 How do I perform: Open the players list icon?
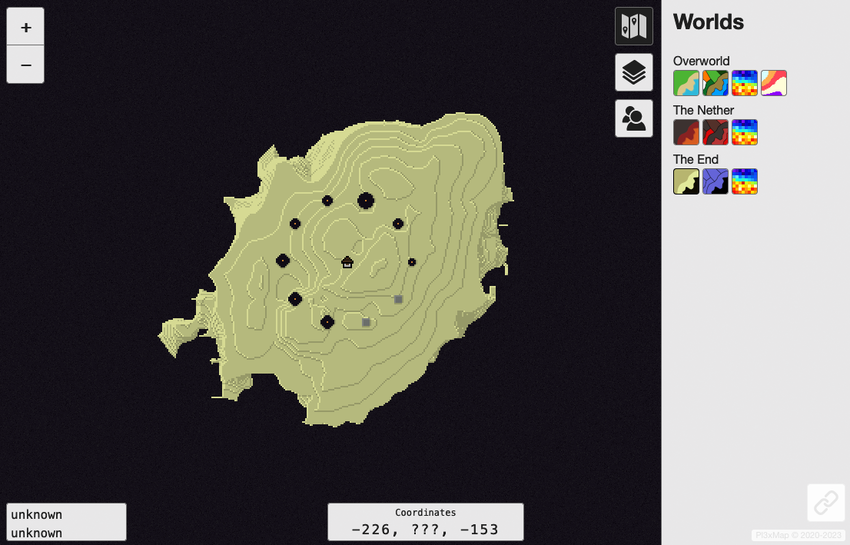click(633, 119)
